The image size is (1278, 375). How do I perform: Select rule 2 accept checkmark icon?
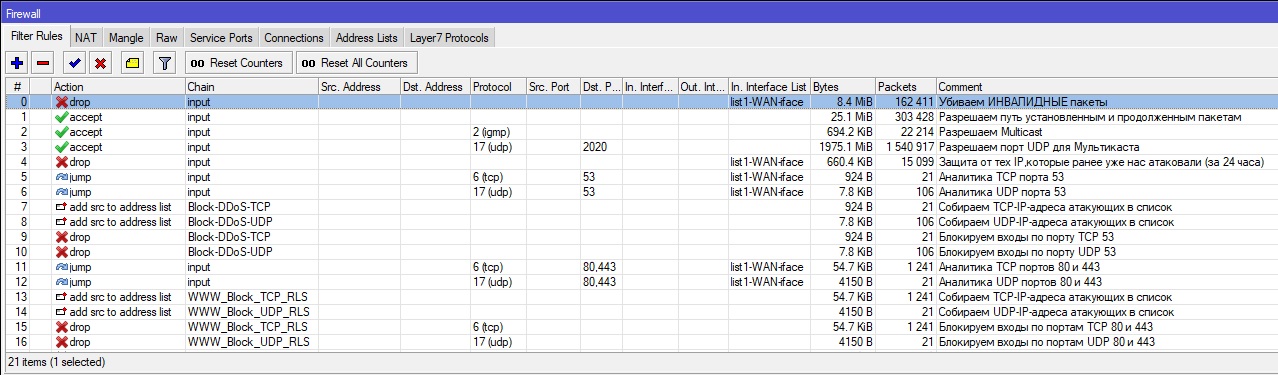(x=61, y=132)
